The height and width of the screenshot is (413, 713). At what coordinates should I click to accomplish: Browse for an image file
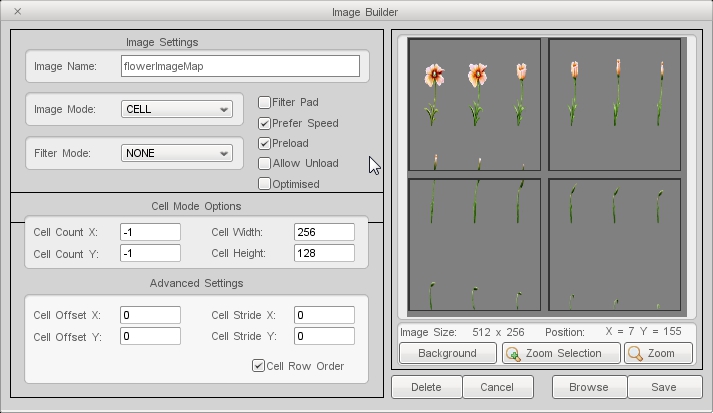click(x=589, y=387)
